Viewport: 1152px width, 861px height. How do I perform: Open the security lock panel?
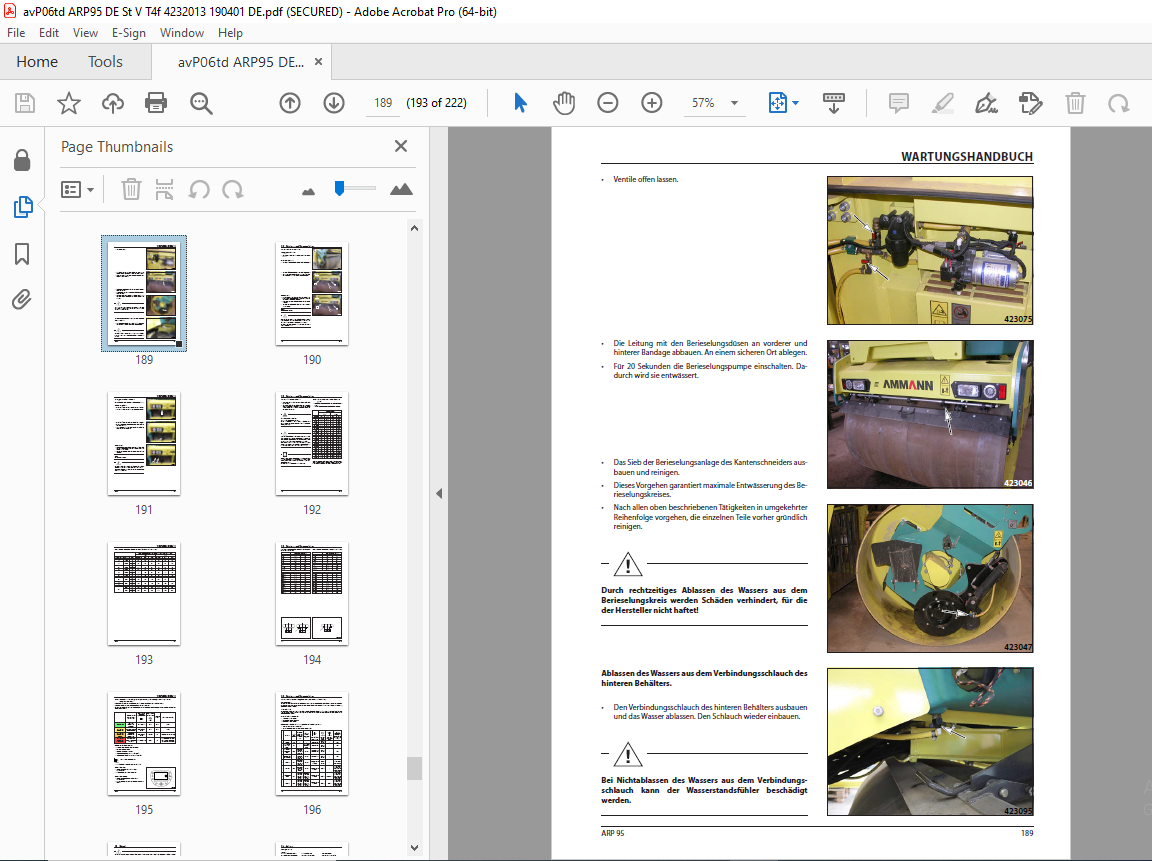pos(22,160)
